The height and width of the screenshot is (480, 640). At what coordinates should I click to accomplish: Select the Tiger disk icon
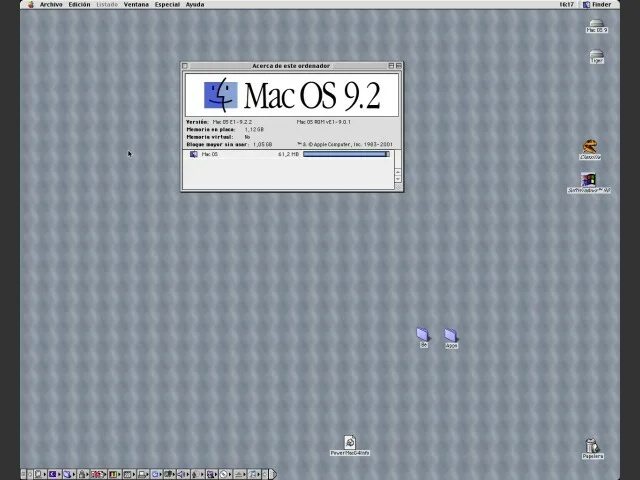596,56
